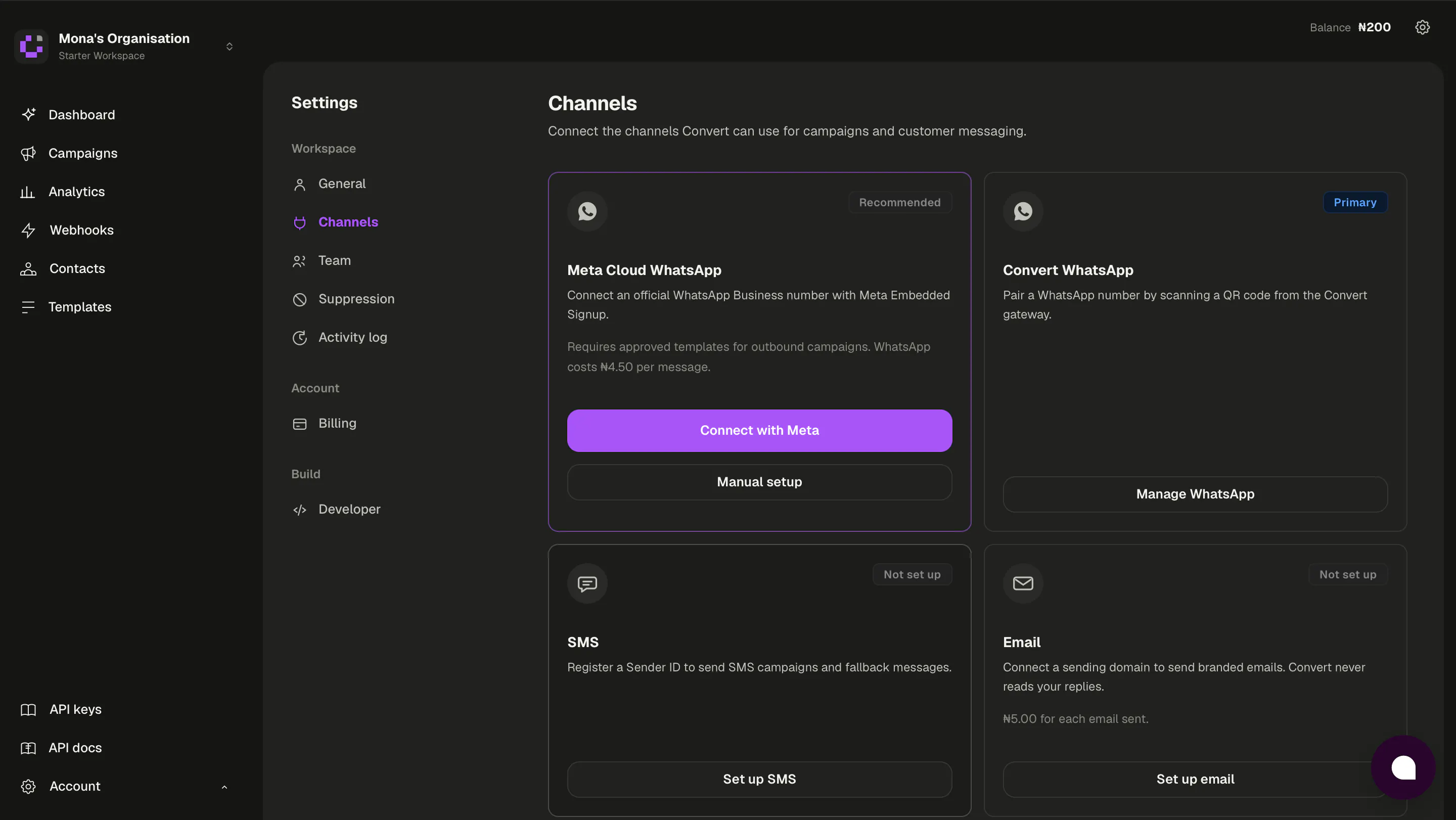1456x820 pixels.
Task: Navigate to Analytics
Action: pos(77,192)
